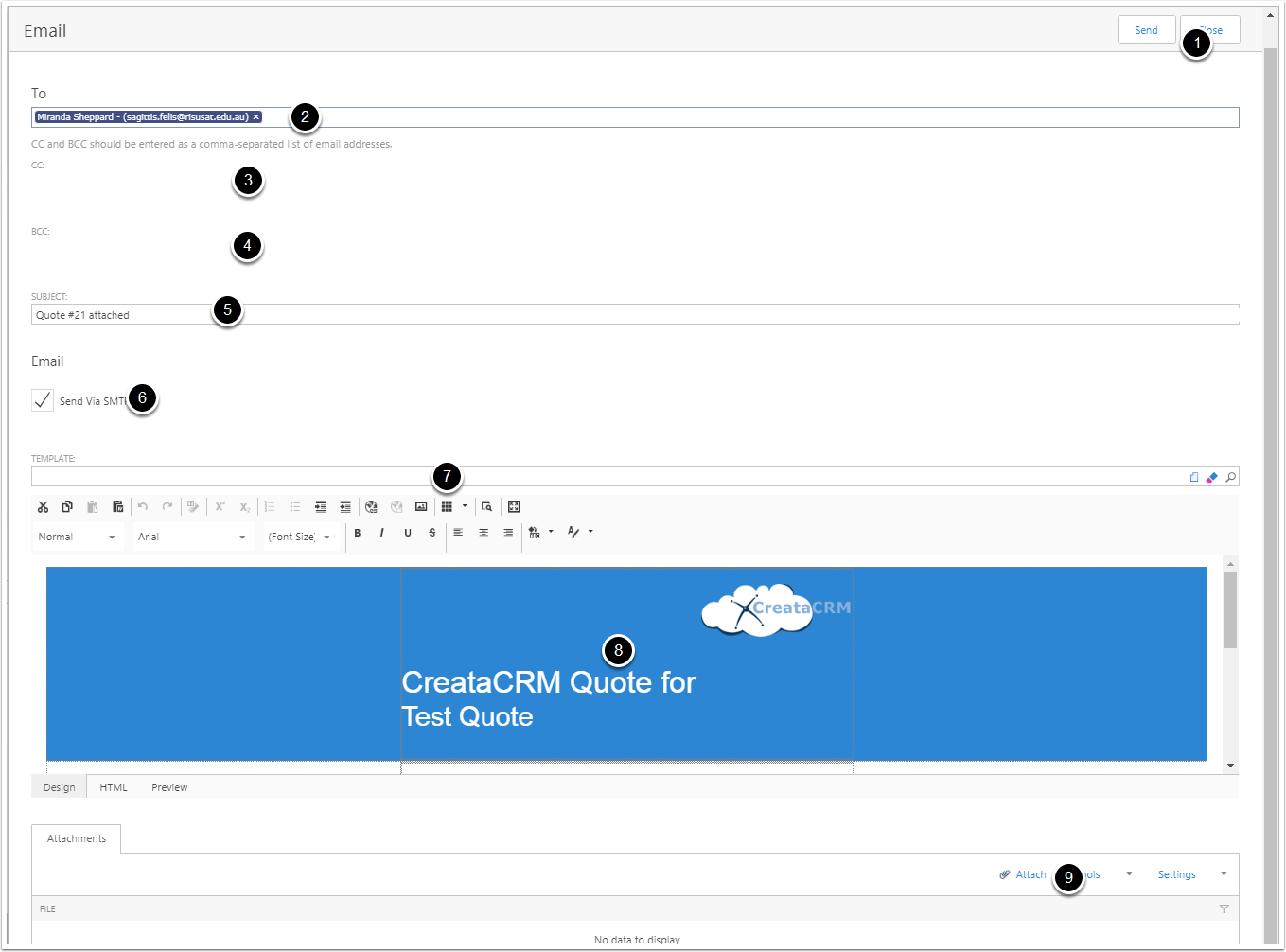Viewport: 1286px width, 952px height.
Task: Switch to the Preview tab
Action: (x=169, y=787)
